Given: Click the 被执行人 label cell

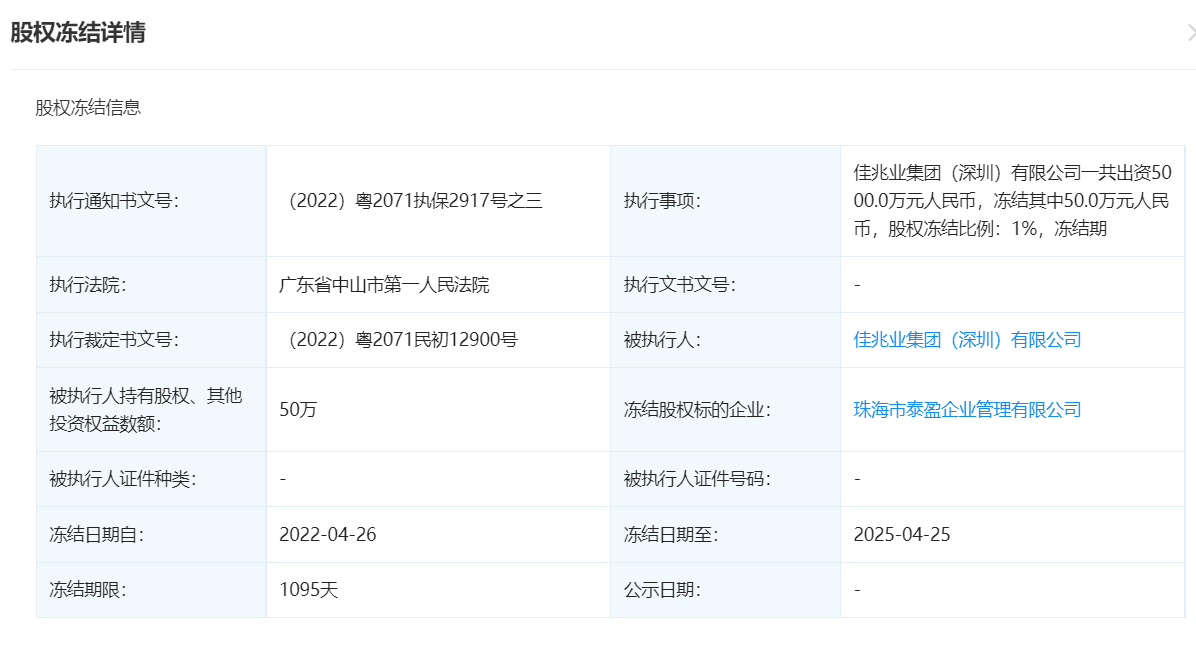Looking at the screenshot, I should point(662,340).
